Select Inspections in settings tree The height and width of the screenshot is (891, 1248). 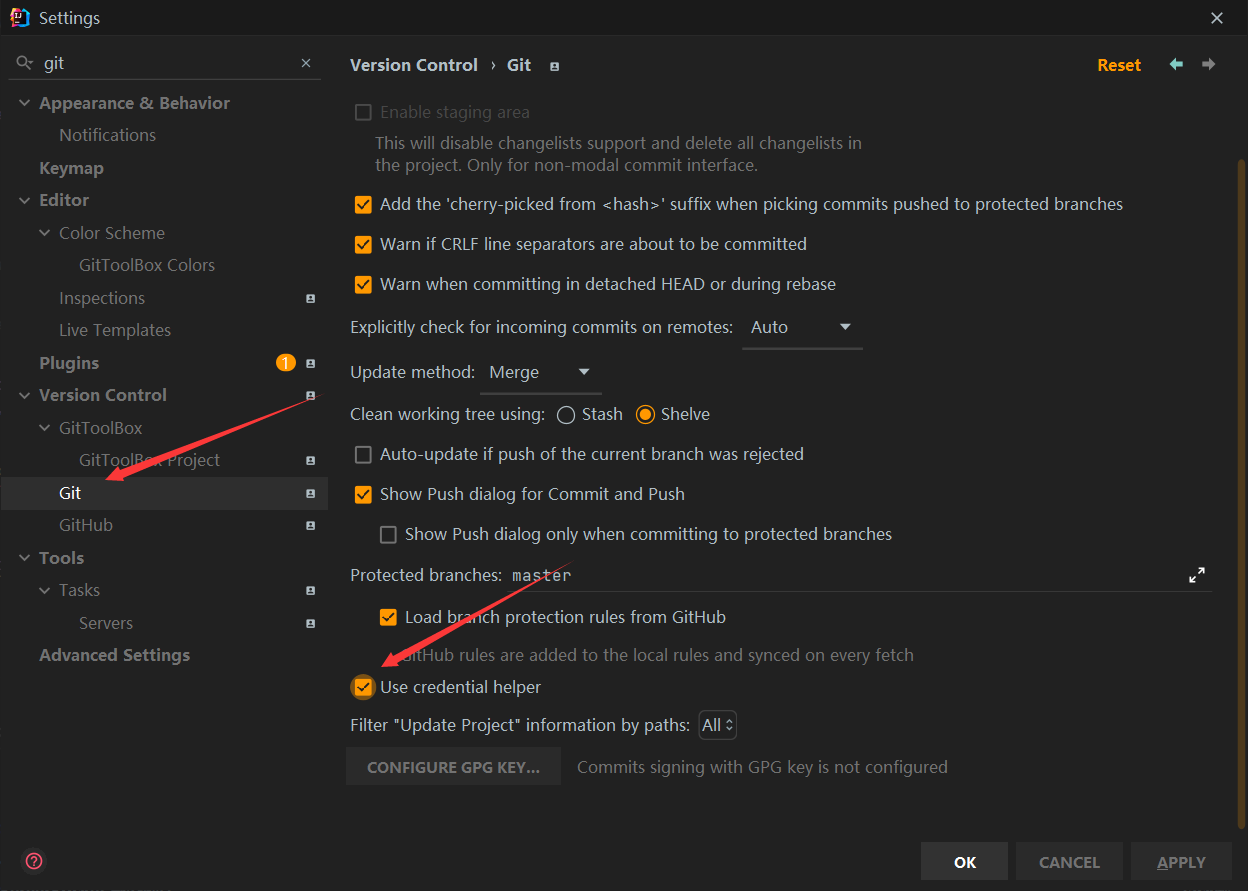102,298
